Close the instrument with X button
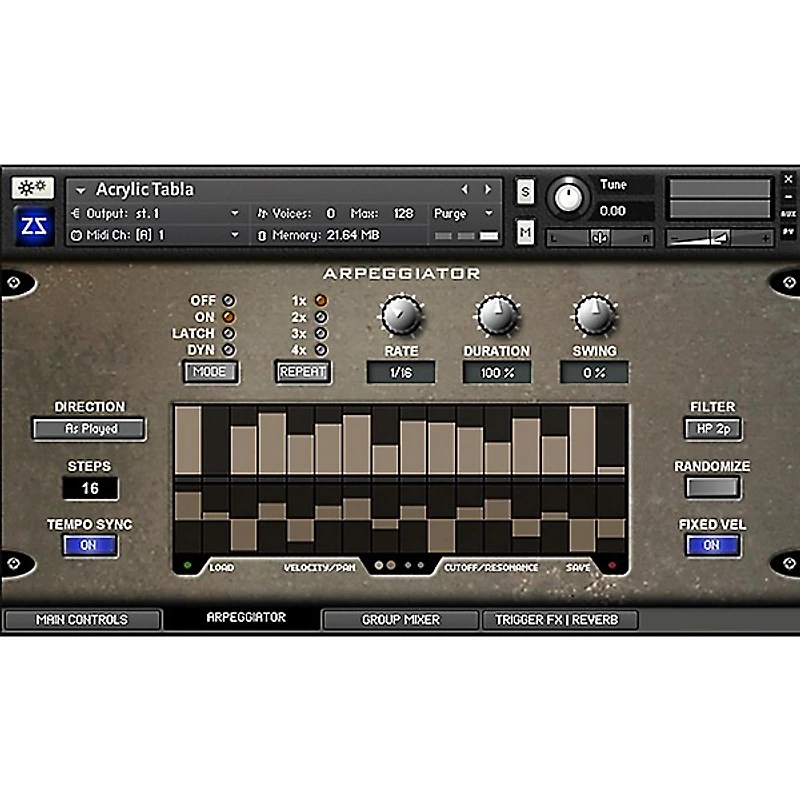 click(788, 179)
